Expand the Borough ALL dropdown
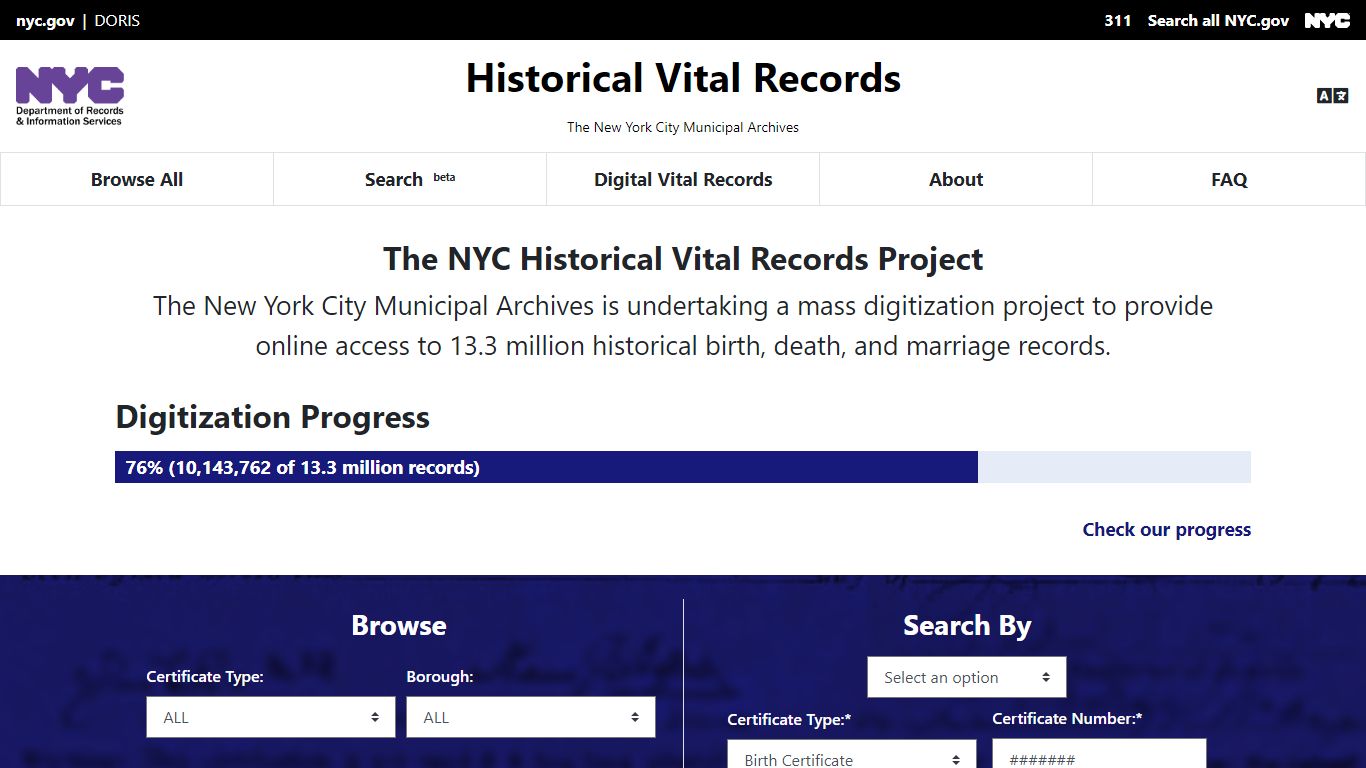This screenshot has height=768, width=1366. (531, 717)
